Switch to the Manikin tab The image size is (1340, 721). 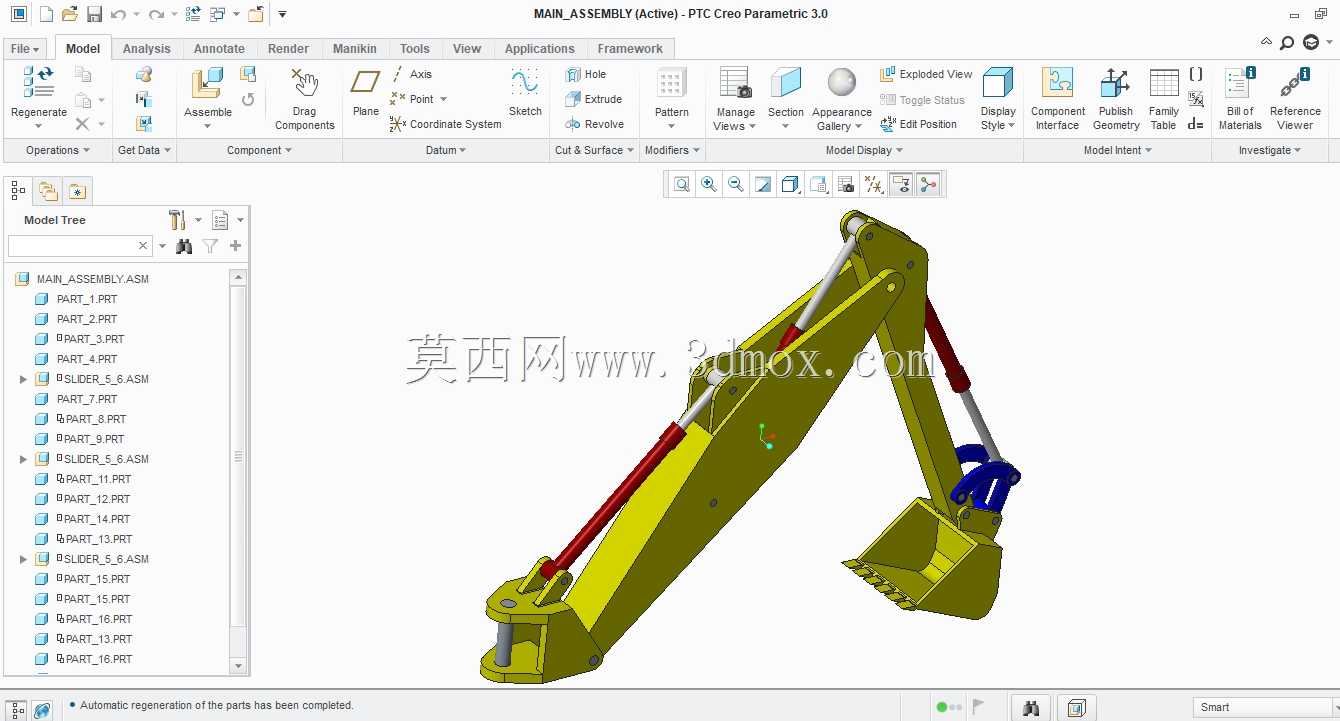point(354,48)
